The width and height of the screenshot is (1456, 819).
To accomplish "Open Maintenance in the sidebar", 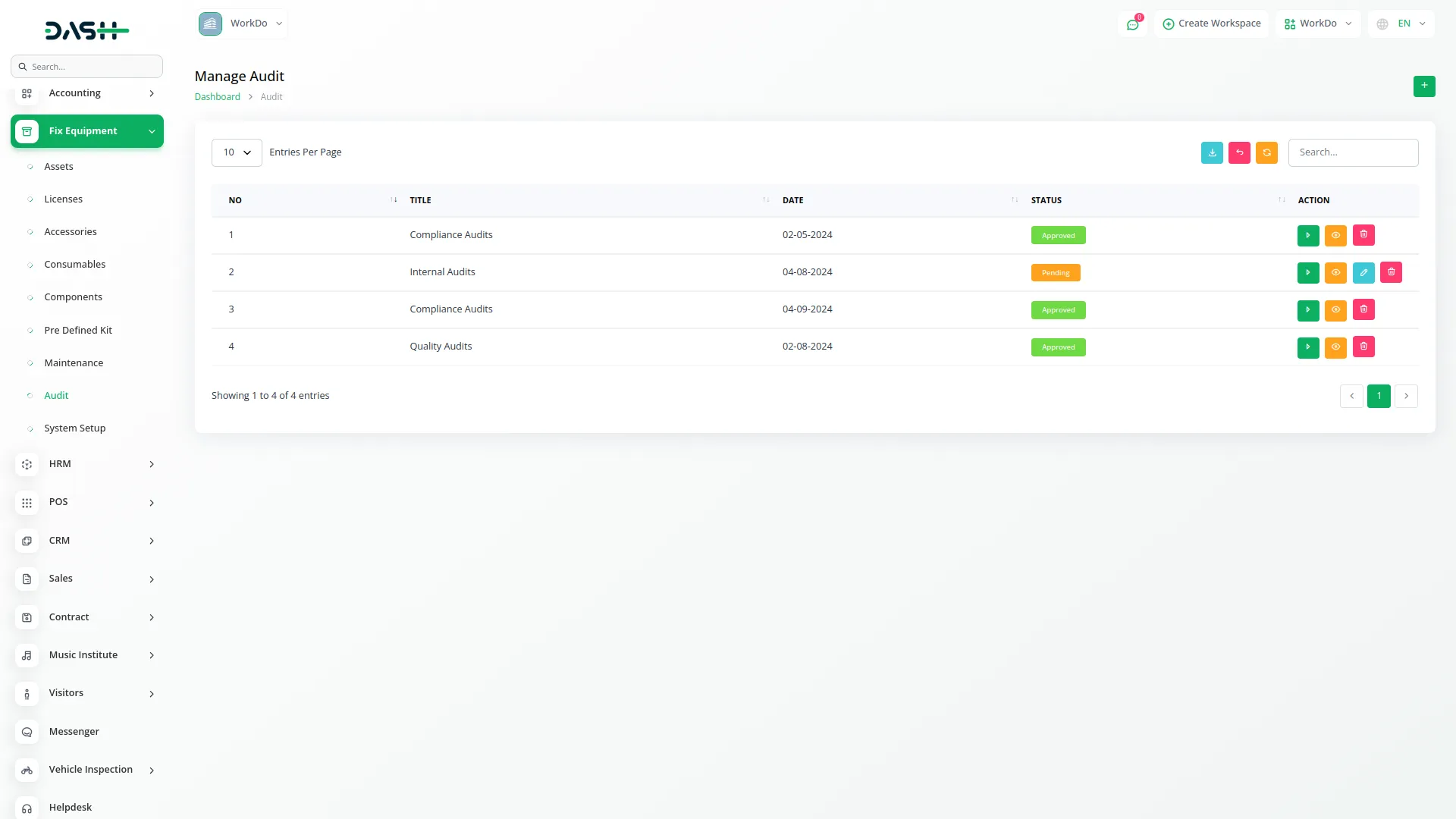I will [x=74, y=362].
